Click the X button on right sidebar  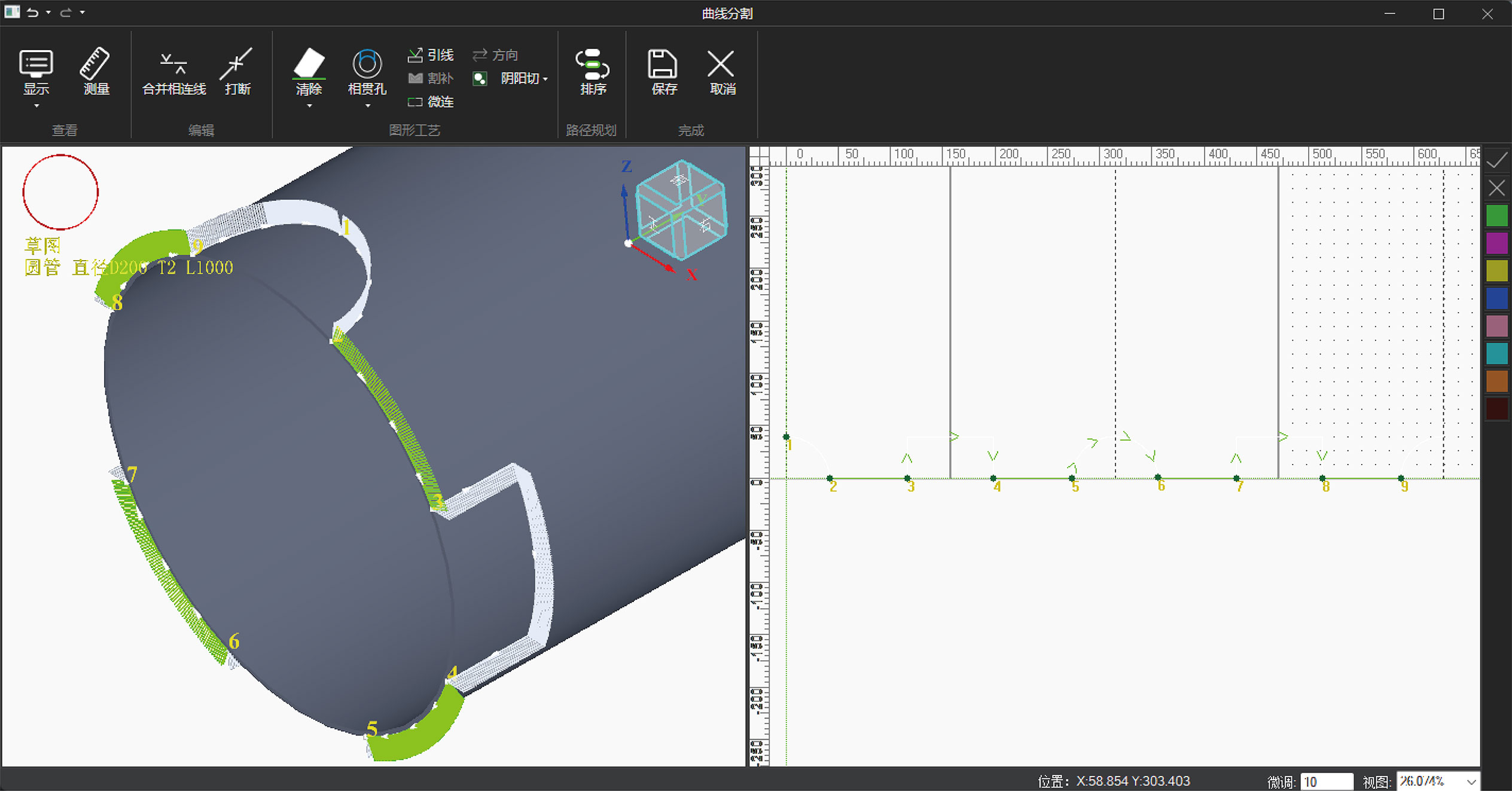pos(1496,188)
